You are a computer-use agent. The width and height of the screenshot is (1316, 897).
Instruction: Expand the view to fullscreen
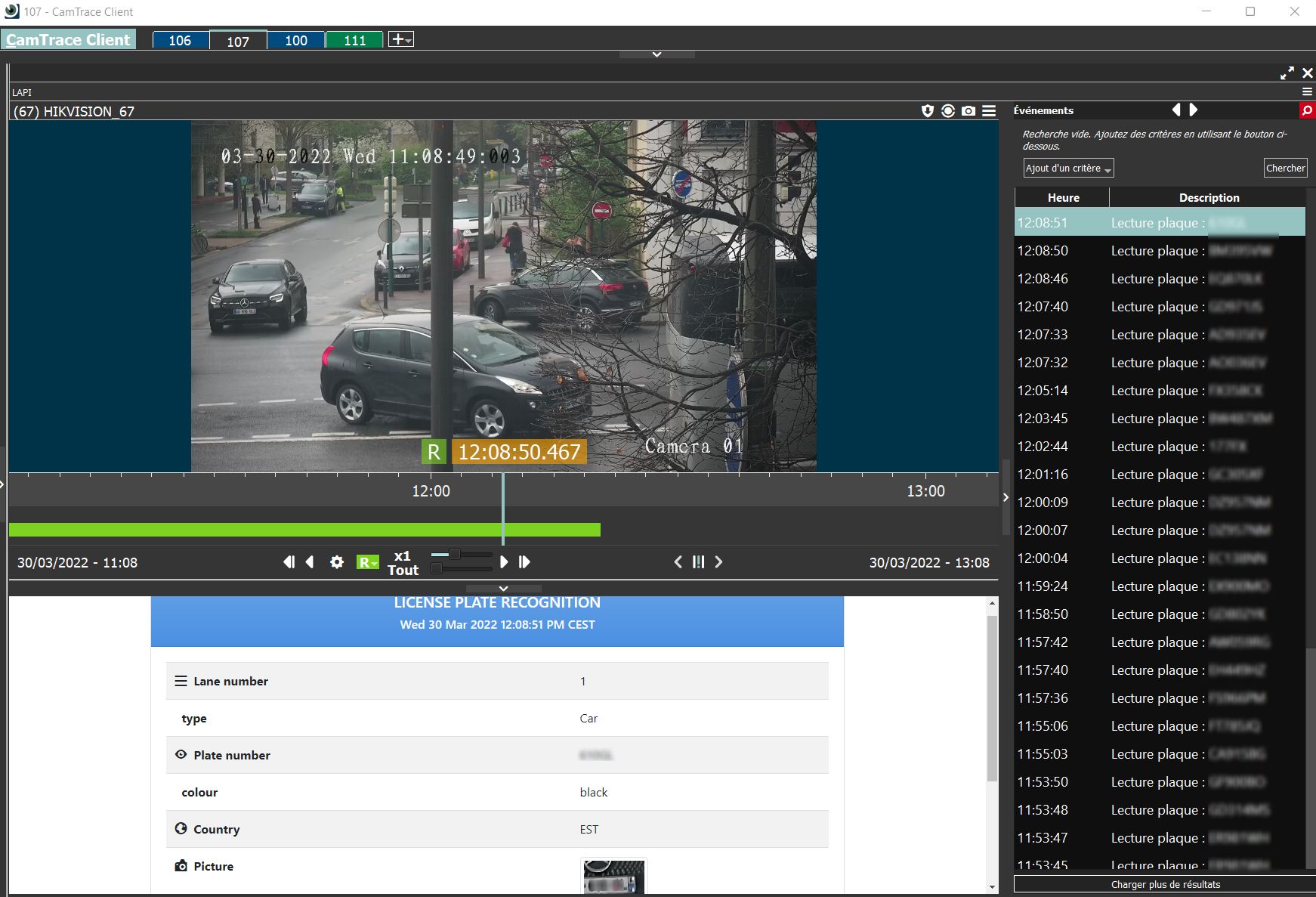coord(1287,73)
